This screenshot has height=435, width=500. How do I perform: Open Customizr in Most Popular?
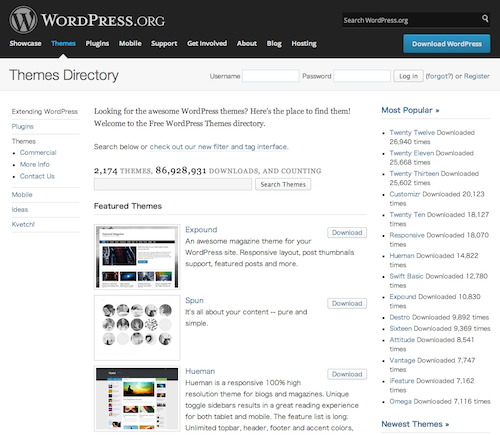[405, 194]
